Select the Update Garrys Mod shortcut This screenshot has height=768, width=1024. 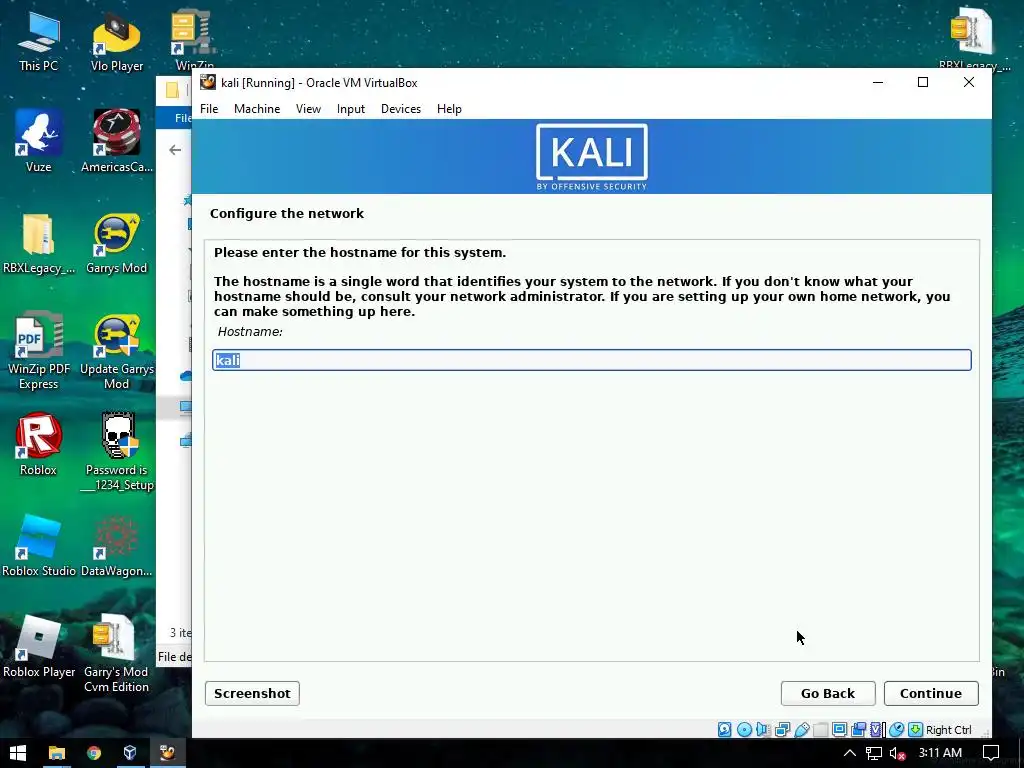coord(117,351)
